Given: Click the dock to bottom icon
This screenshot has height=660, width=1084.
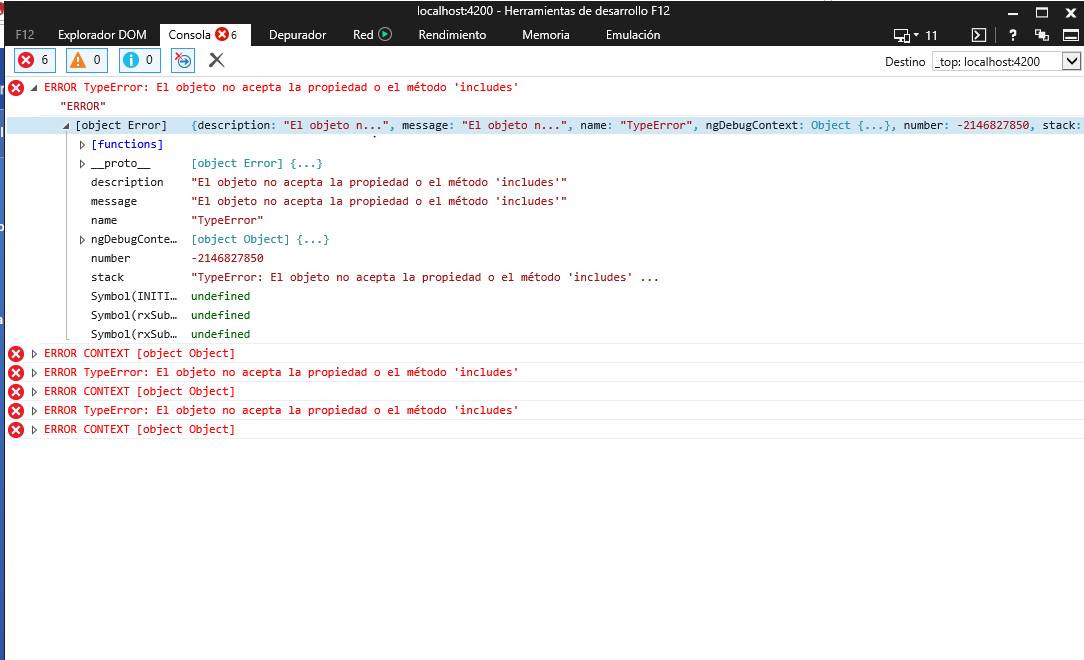Looking at the screenshot, I should pyautogui.click(x=1071, y=35).
